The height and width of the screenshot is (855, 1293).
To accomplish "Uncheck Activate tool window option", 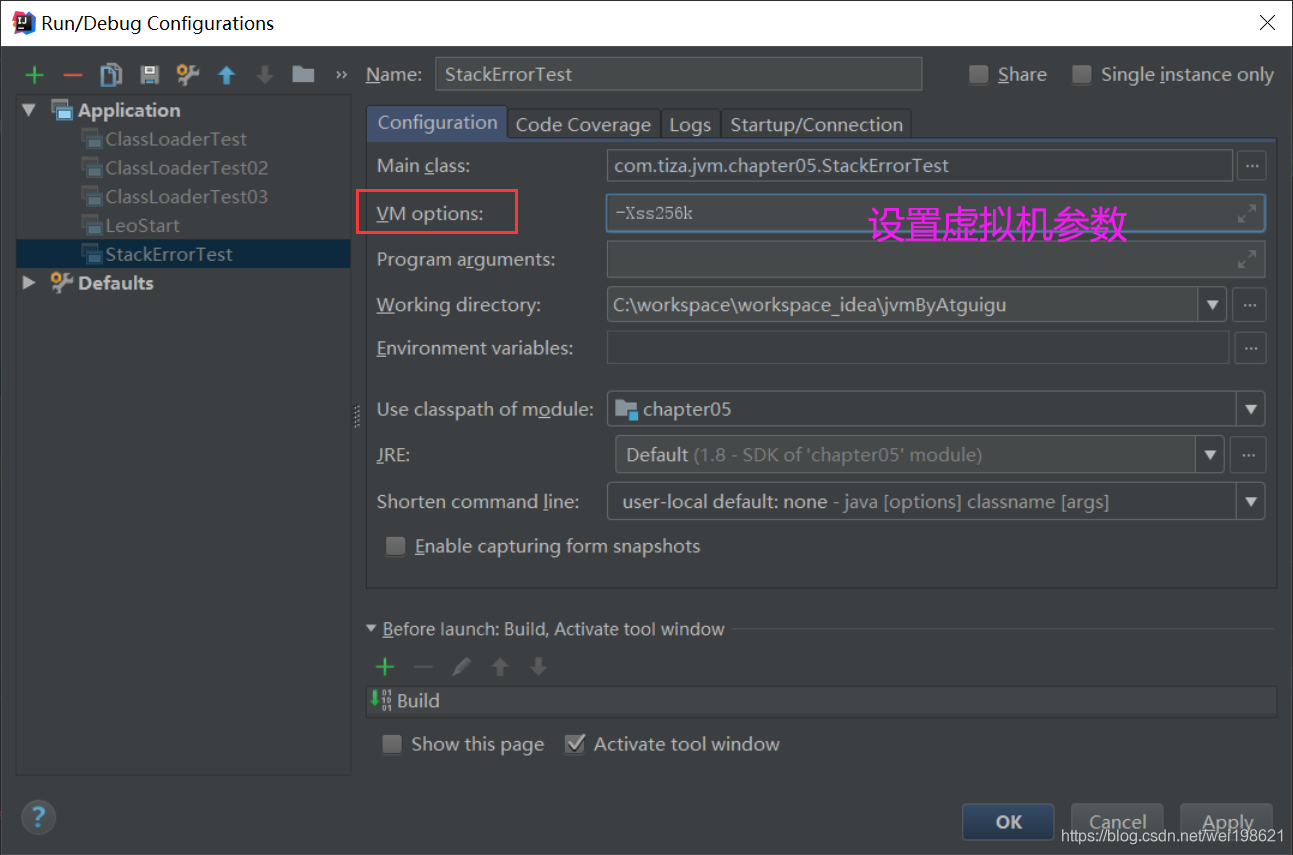I will (575, 744).
